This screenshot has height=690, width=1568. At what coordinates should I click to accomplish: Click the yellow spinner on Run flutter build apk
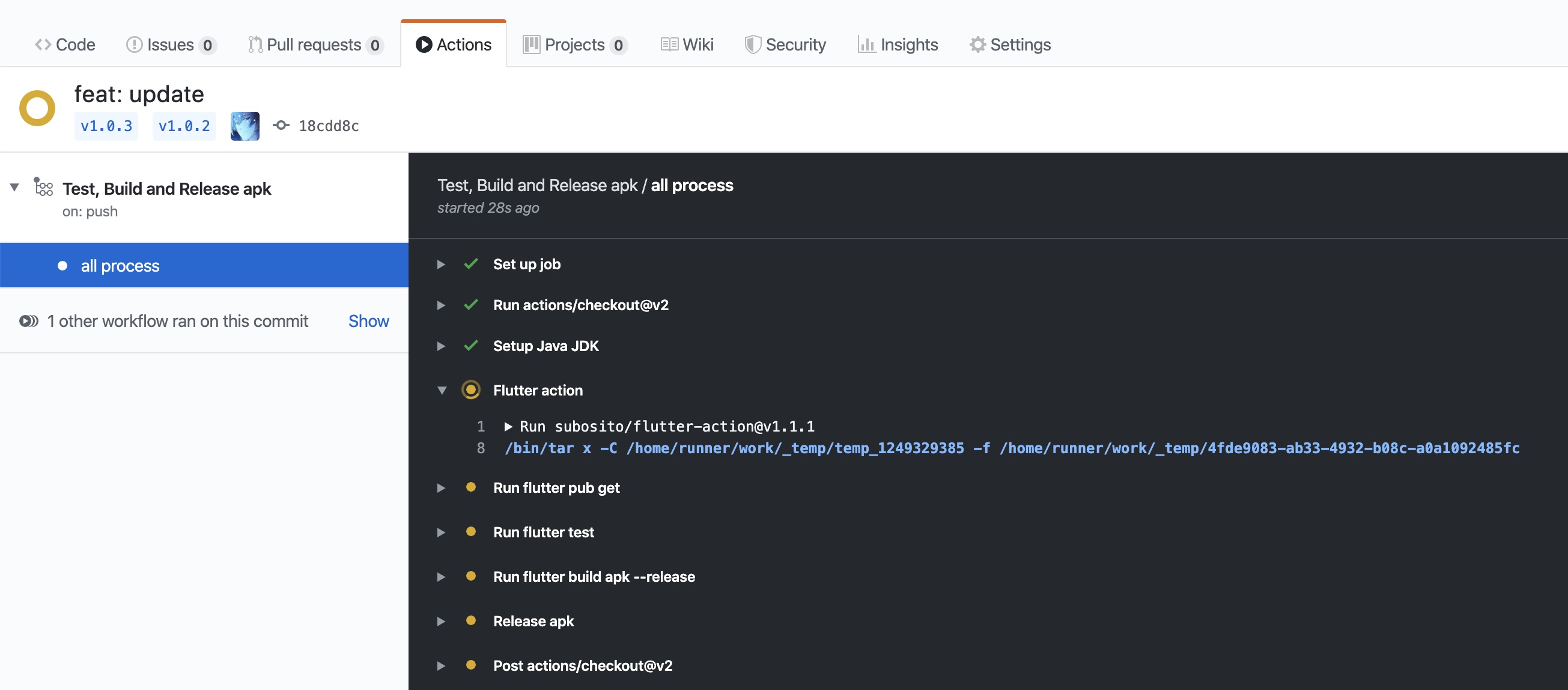click(x=470, y=576)
